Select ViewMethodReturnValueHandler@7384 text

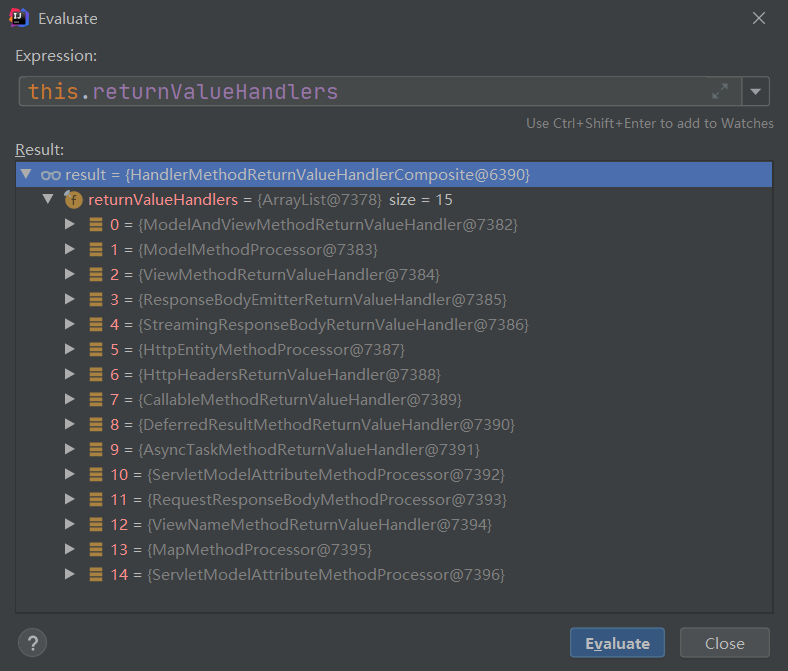tap(289, 274)
